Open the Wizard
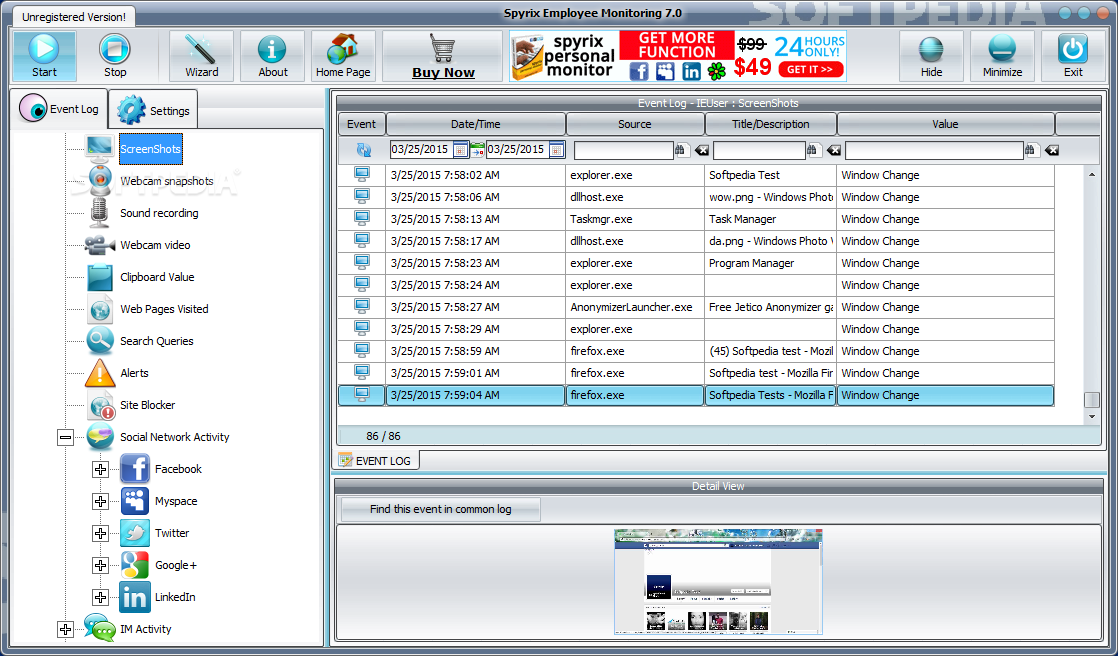This screenshot has width=1118, height=656. point(201,56)
